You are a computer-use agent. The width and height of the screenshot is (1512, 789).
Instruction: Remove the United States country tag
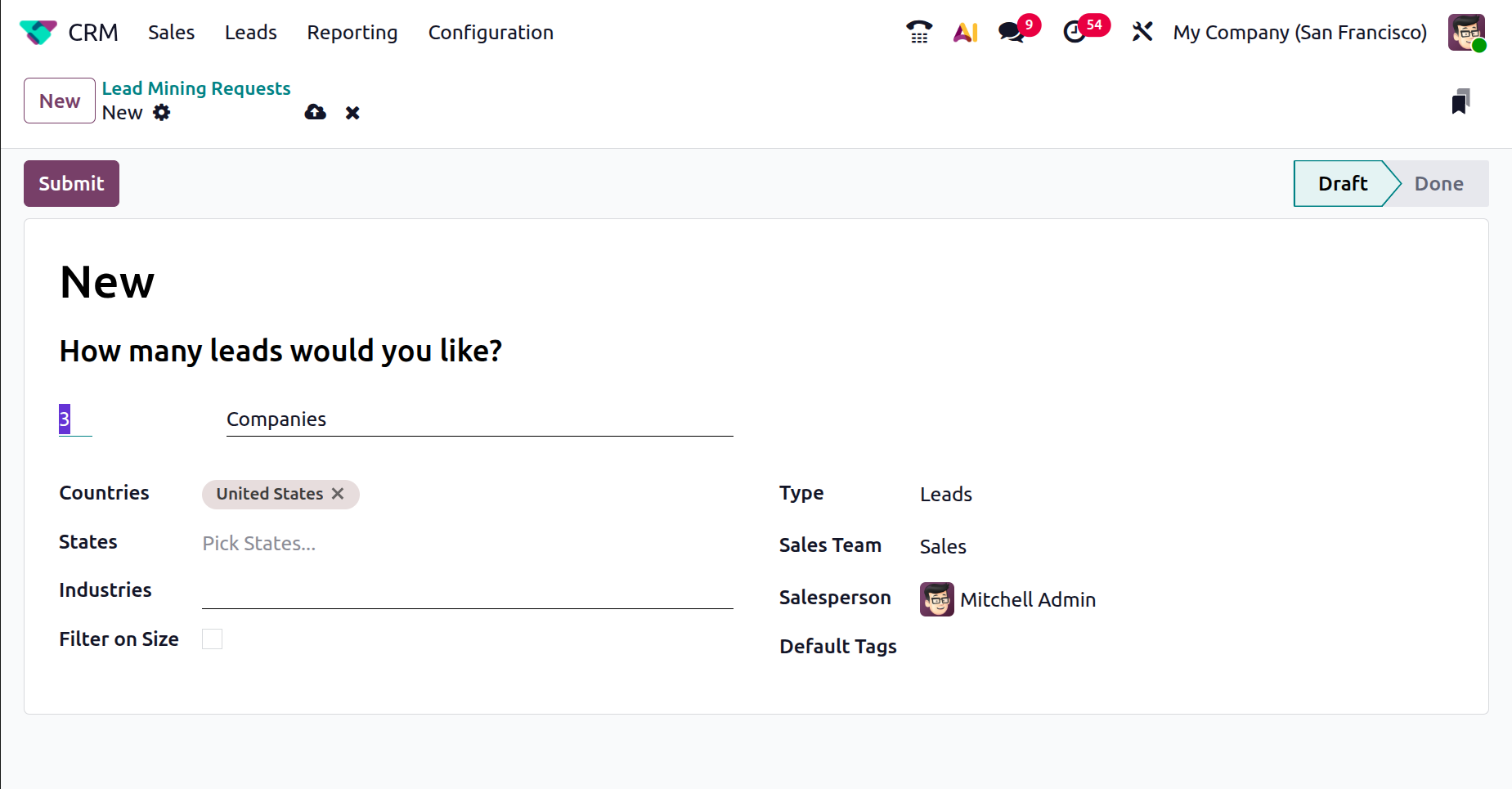pos(338,494)
